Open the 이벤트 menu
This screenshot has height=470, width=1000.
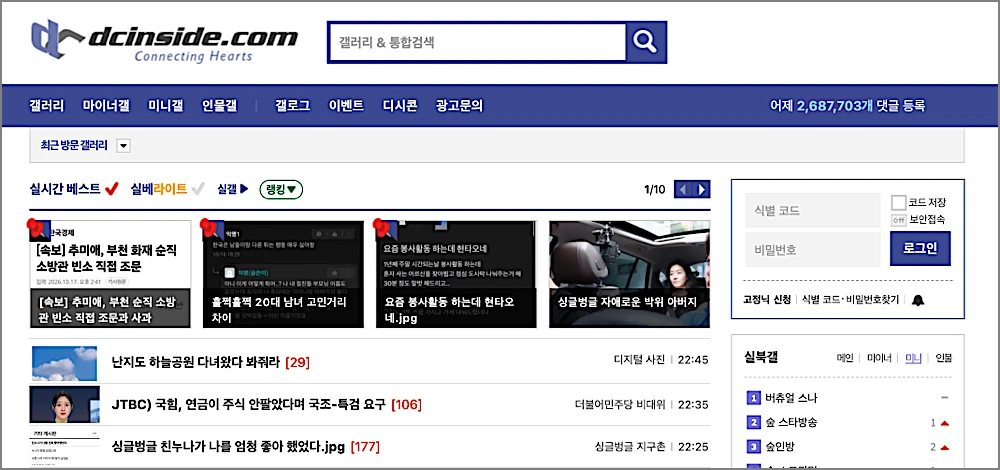point(346,106)
